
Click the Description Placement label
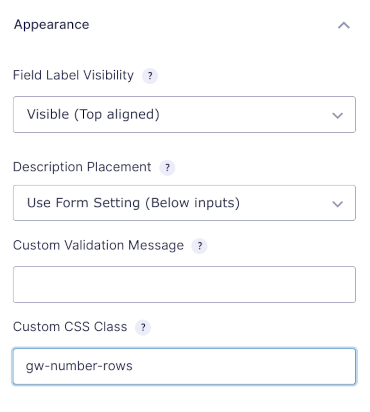(82, 167)
